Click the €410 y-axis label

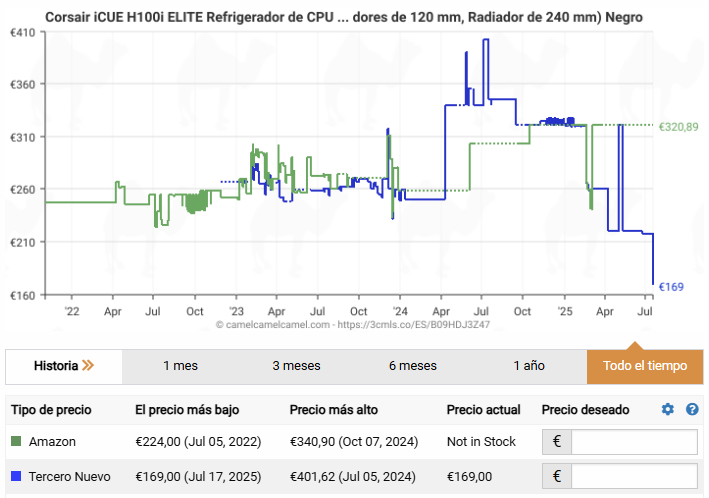[23, 32]
